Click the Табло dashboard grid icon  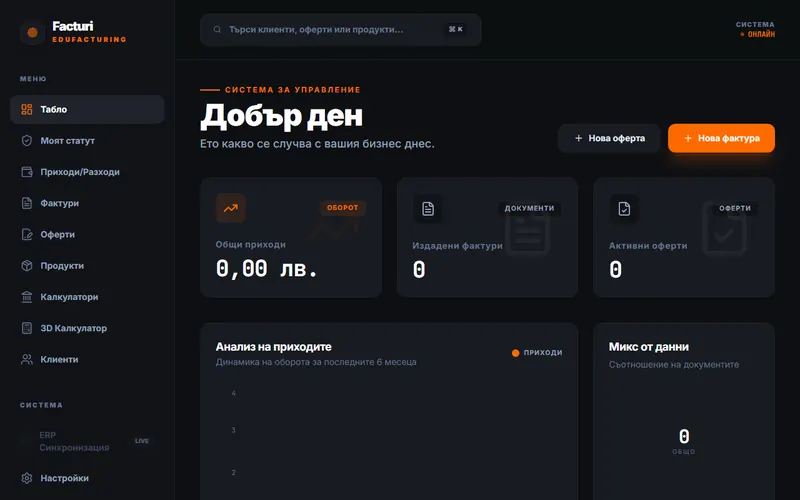tap(27, 109)
